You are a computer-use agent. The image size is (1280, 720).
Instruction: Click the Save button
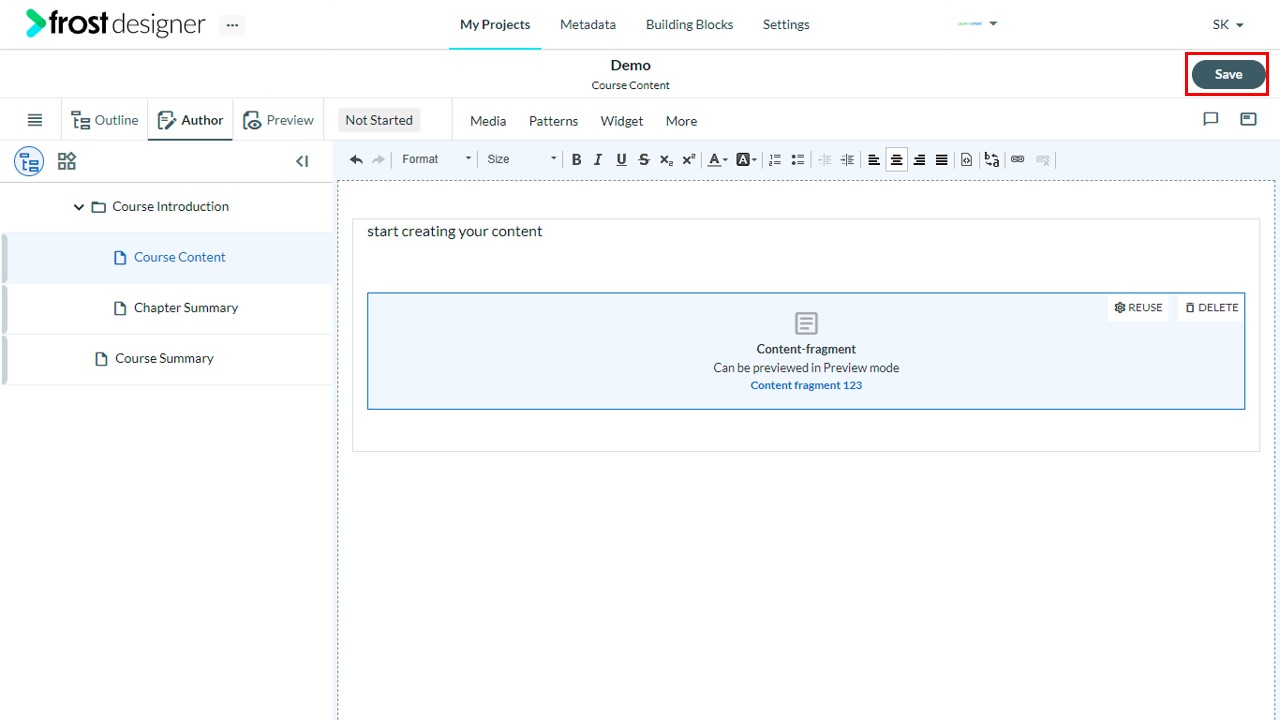point(1228,74)
